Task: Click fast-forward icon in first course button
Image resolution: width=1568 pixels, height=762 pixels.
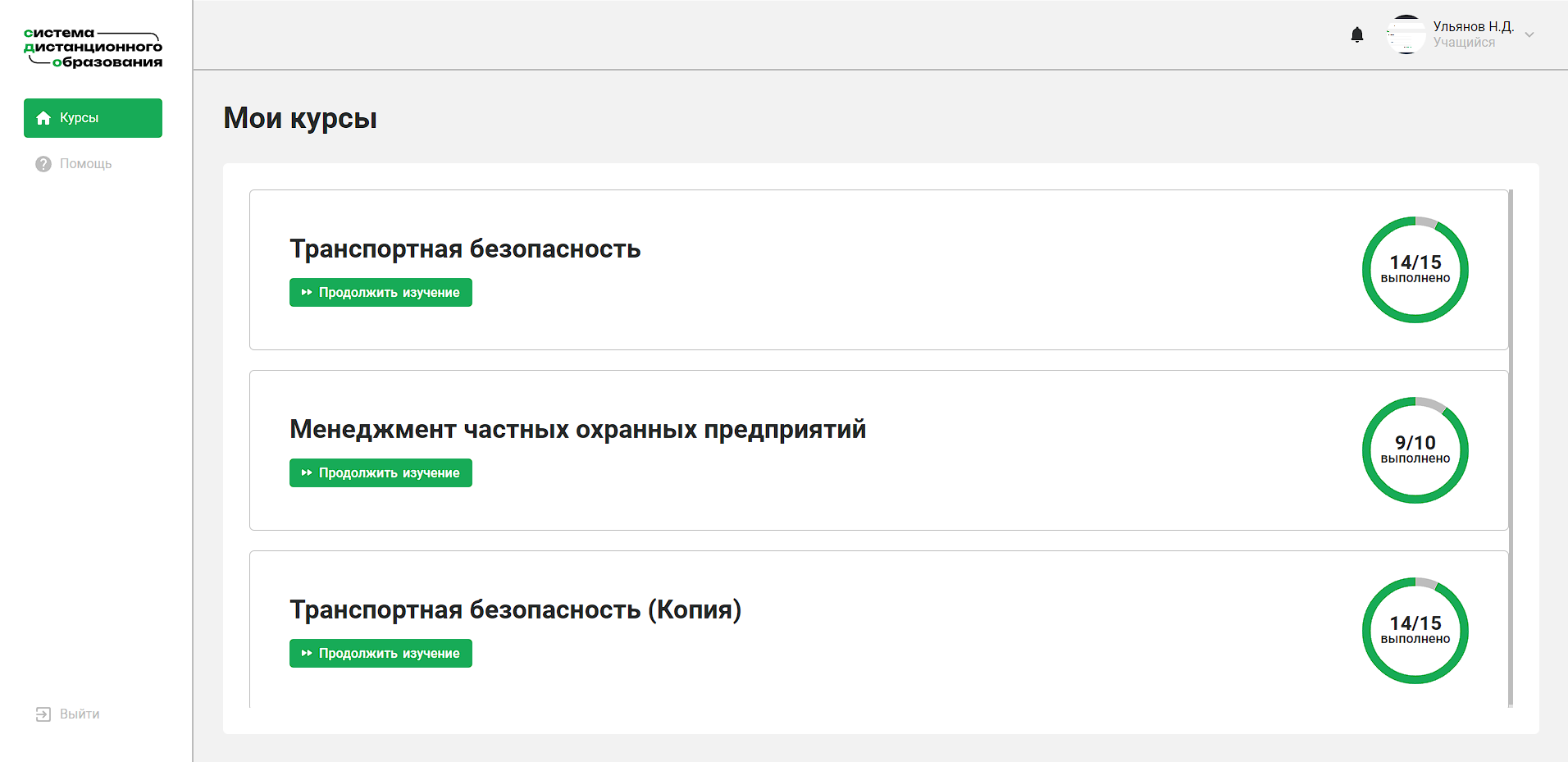Action: tap(307, 293)
